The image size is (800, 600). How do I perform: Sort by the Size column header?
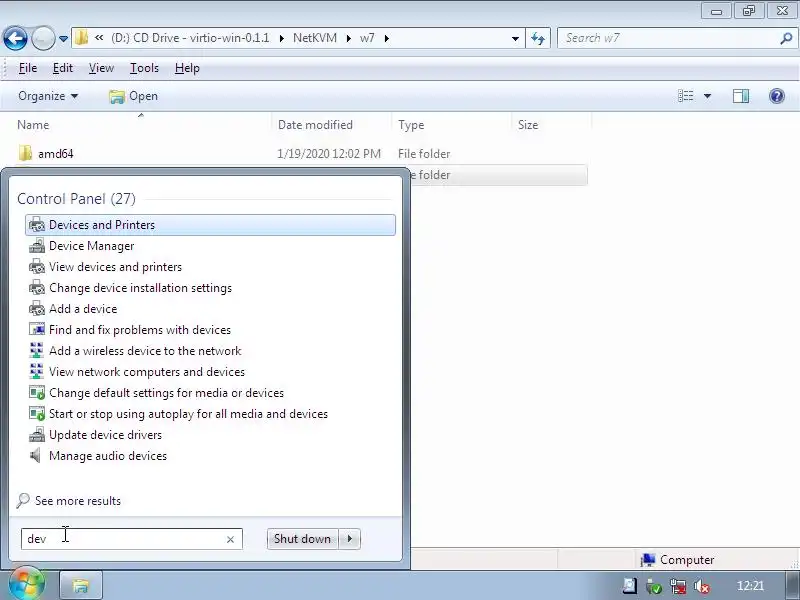tap(528, 125)
